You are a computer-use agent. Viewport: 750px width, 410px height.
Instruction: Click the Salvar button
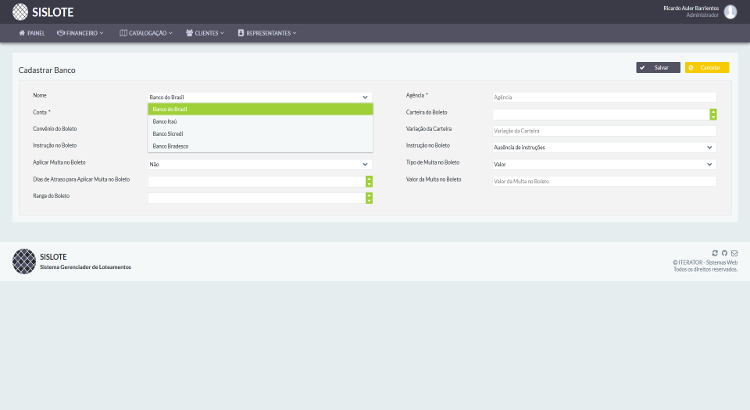point(658,67)
